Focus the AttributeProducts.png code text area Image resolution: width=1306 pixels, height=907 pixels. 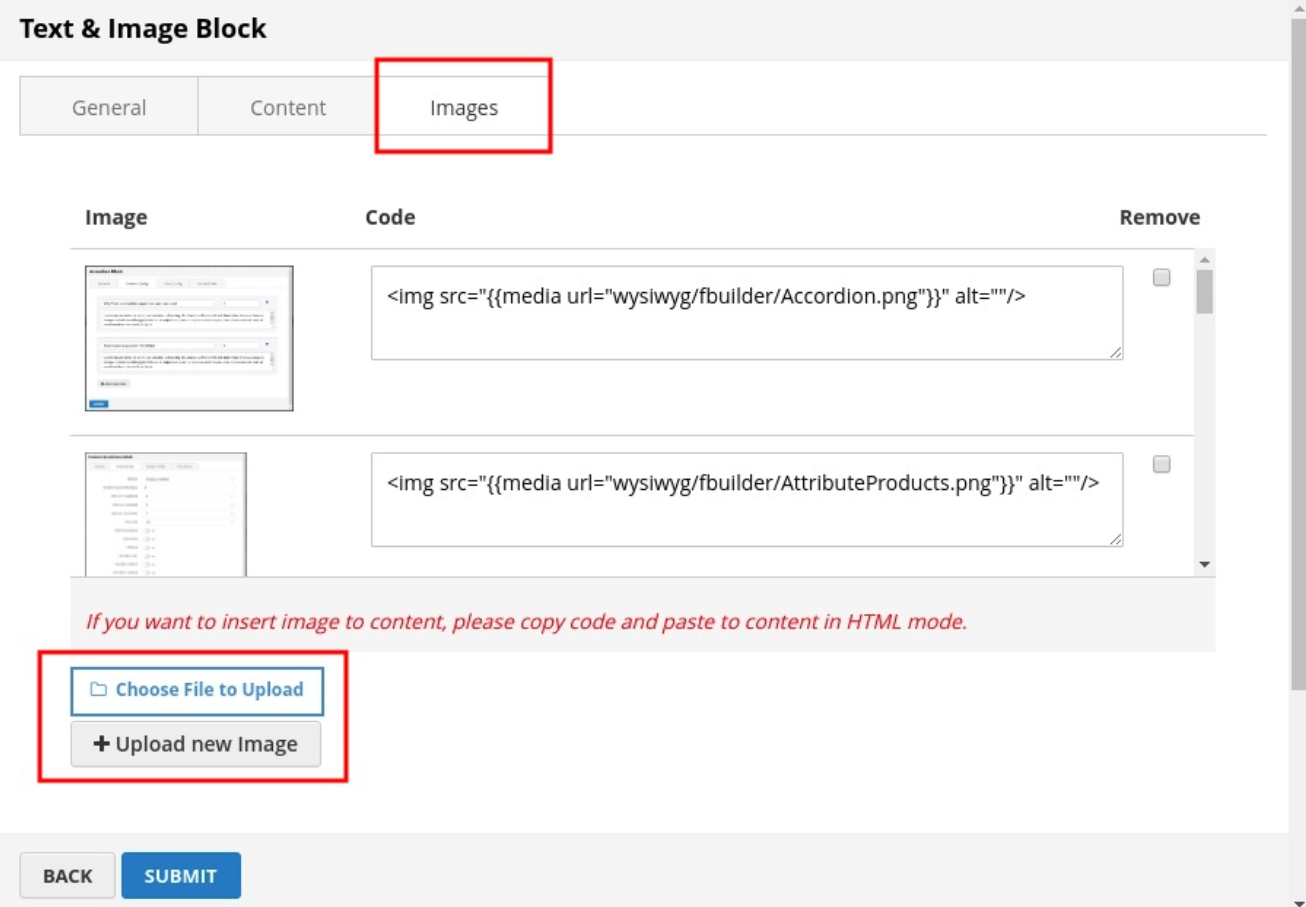[746, 500]
